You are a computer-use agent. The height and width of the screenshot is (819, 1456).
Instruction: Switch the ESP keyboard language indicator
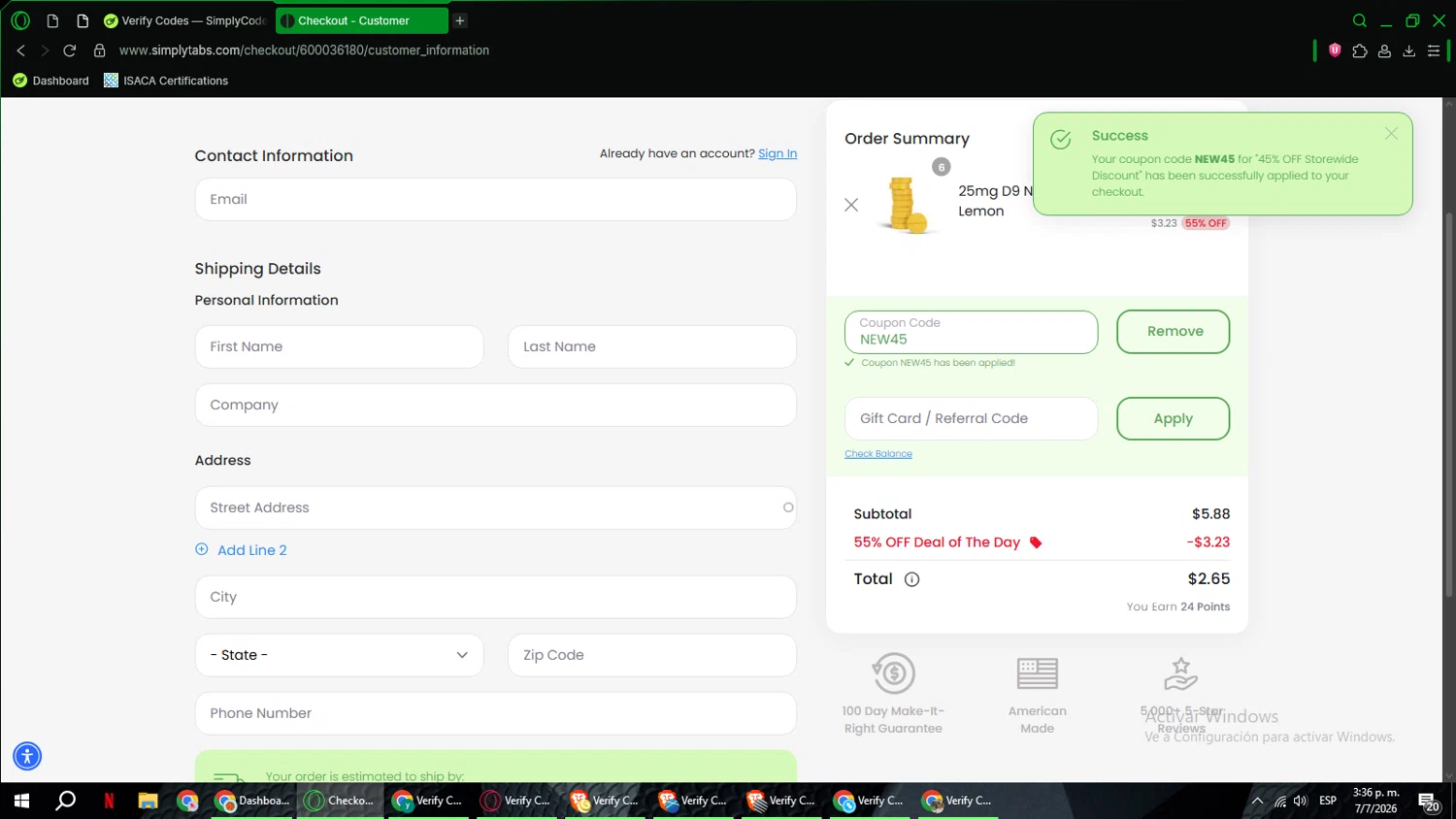(x=1328, y=801)
